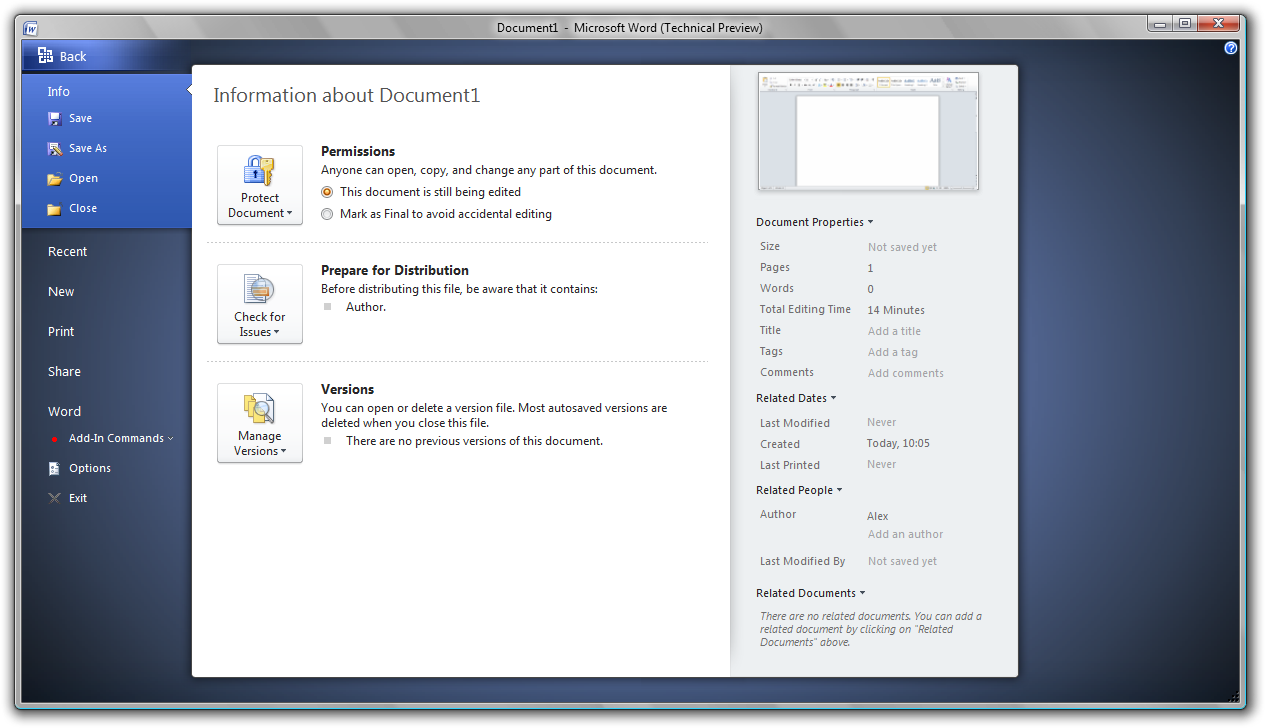Image resolution: width=1265 pixels, height=728 pixels.
Task: Open the Manage Versions dropdown button
Action: point(260,423)
